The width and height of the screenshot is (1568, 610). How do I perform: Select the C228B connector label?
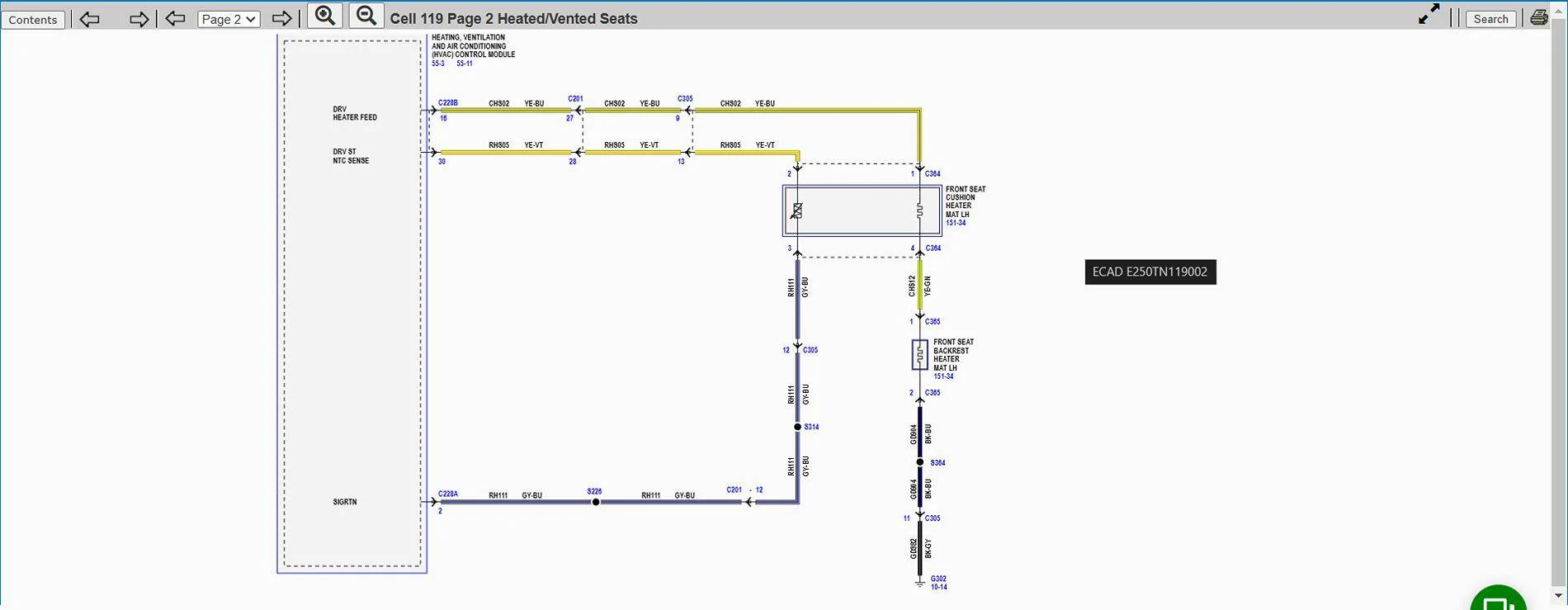coord(448,103)
